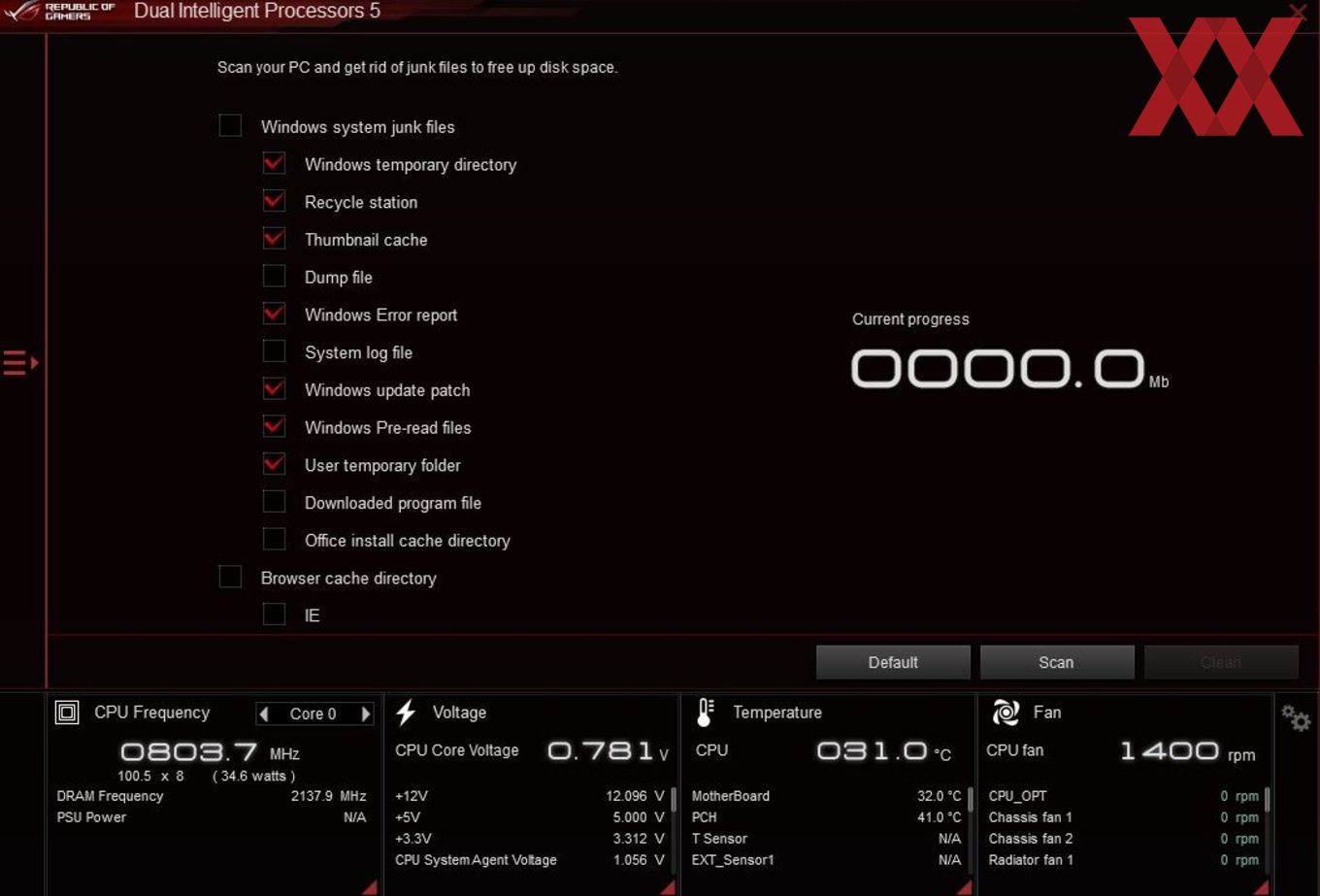The height and width of the screenshot is (896, 1320).
Task: Click the Chassis fan 1 row
Action: [x=1123, y=817]
